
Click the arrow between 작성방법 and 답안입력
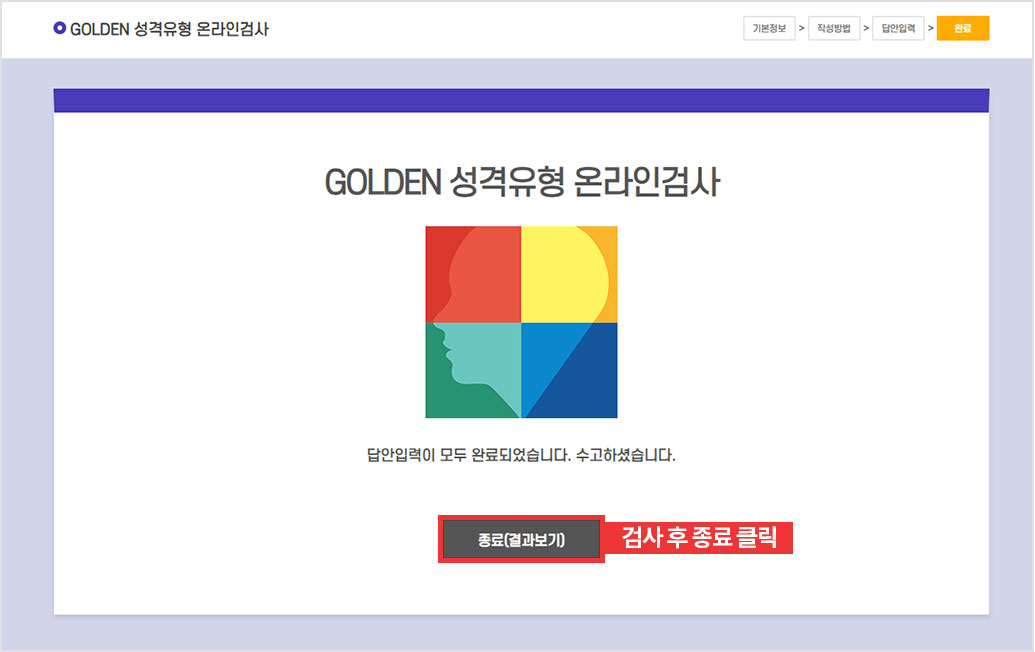click(866, 28)
